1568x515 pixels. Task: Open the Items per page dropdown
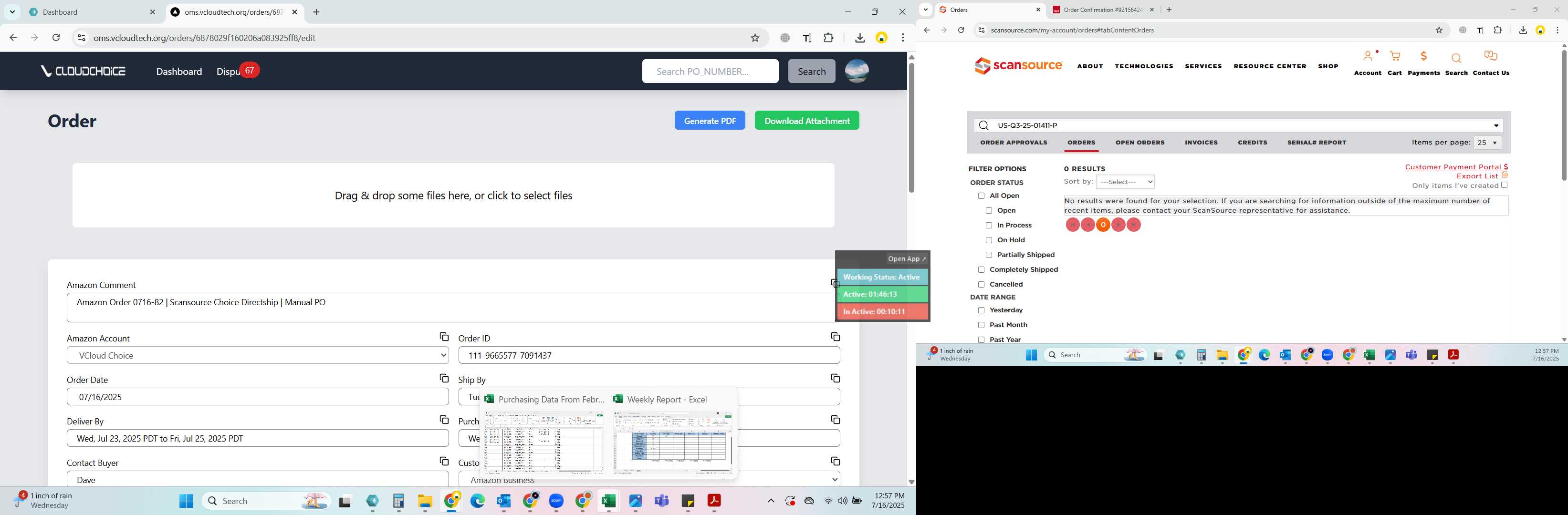tap(1487, 143)
